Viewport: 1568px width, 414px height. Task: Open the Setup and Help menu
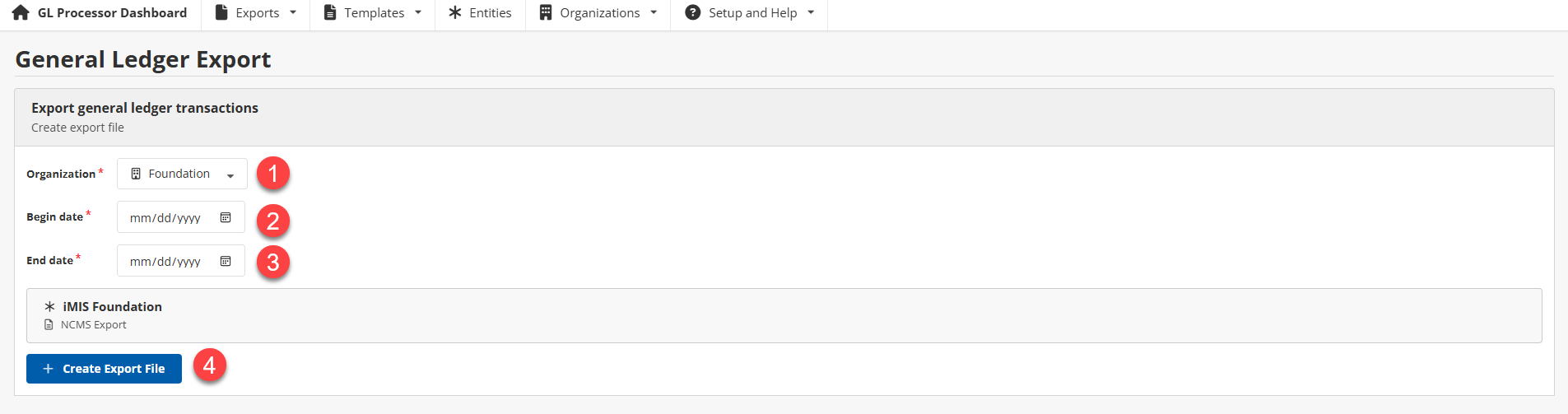tap(752, 13)
